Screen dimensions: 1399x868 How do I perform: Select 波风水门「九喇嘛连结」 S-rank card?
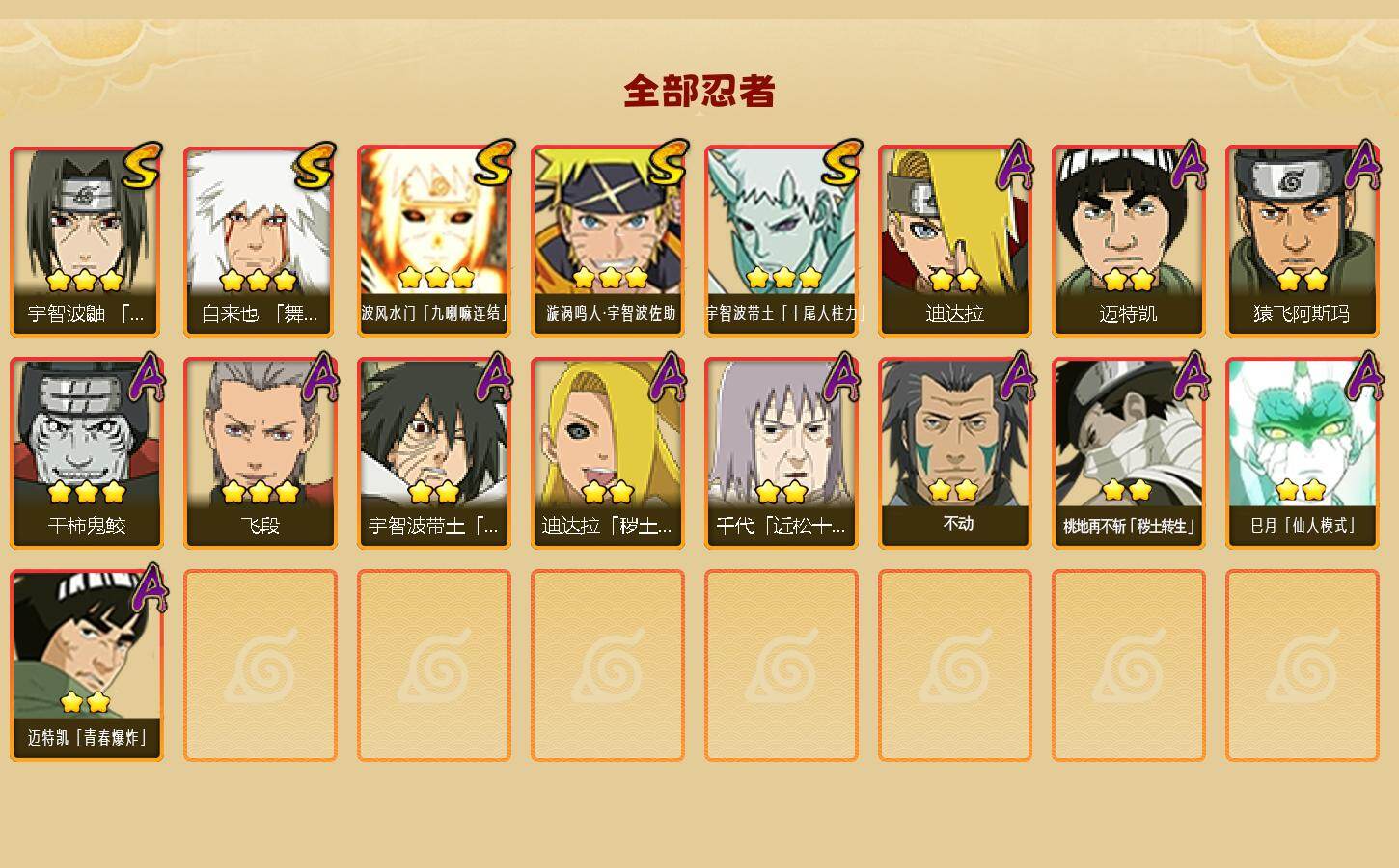(434, 241)
